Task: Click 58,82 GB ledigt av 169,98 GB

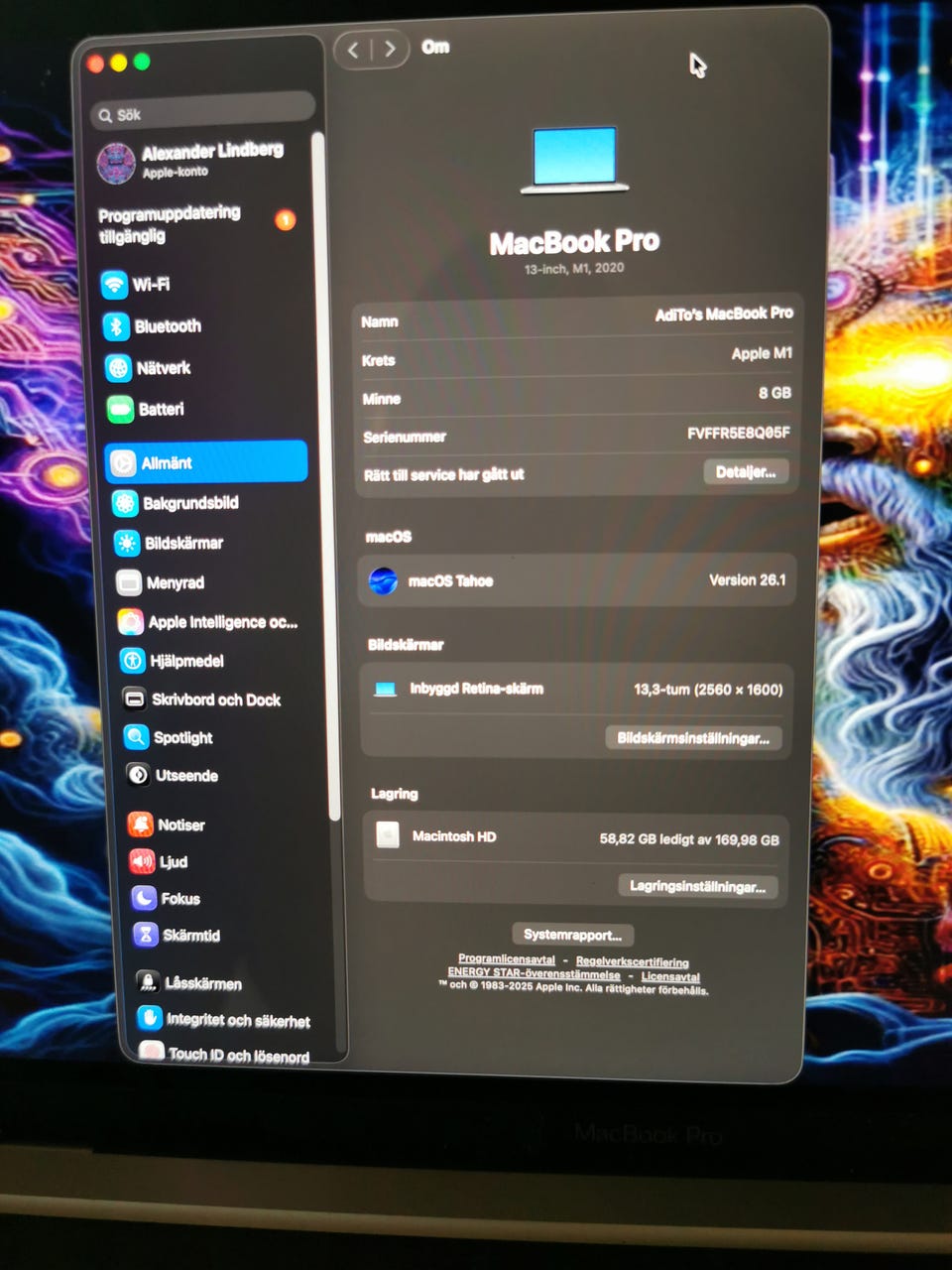Action: tap(689, 839)
